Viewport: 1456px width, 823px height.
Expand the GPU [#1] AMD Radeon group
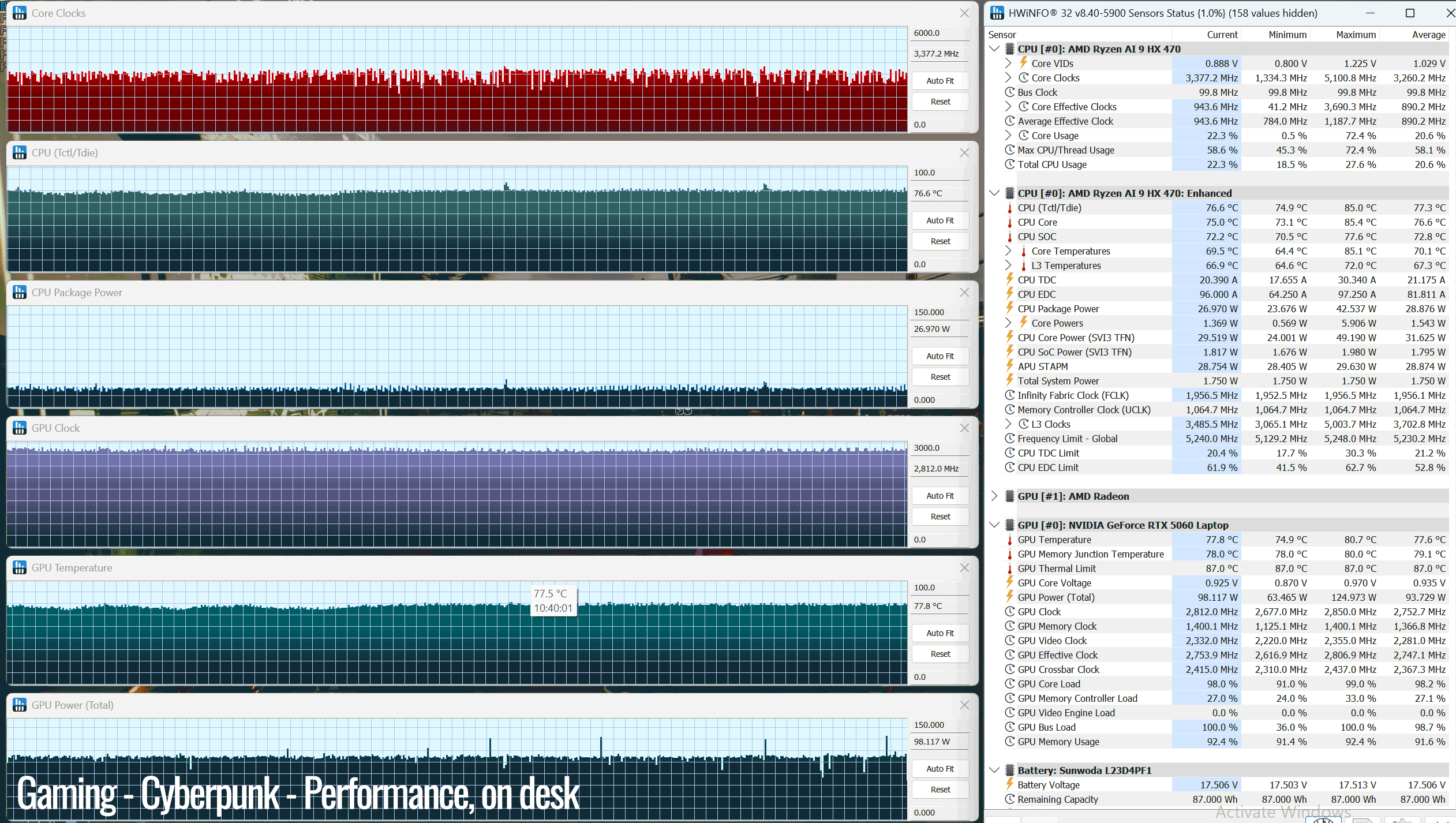[994, 496]
